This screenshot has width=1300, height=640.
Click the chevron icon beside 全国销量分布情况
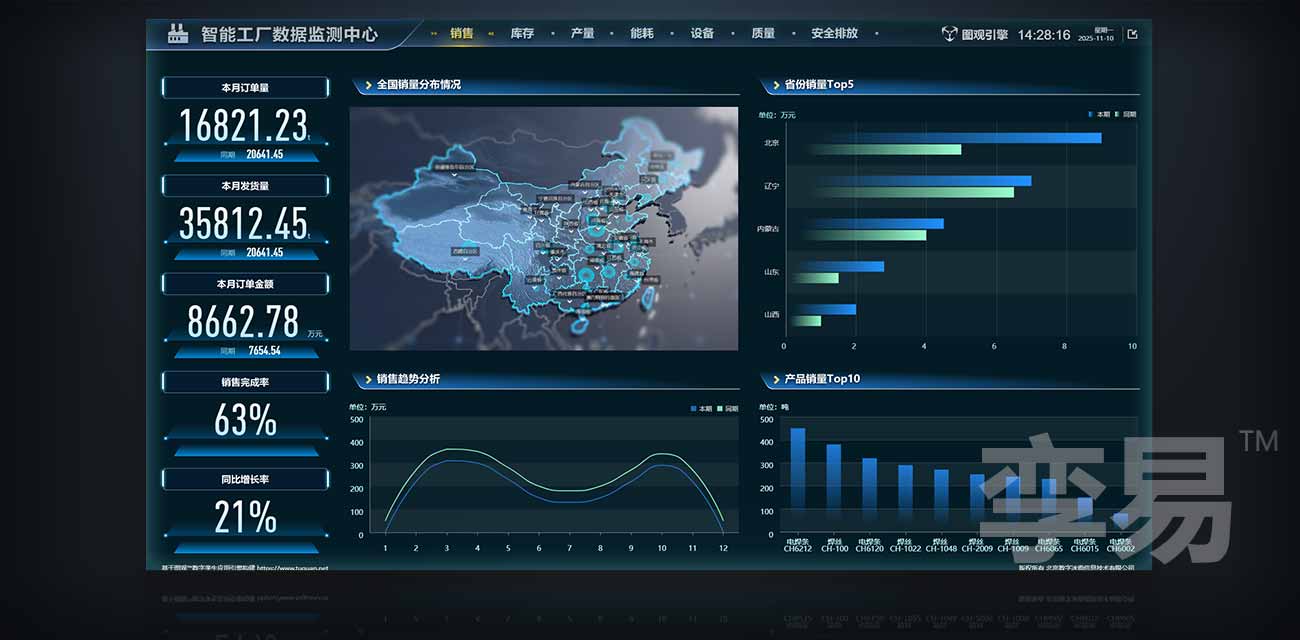(x=368, y=86)
